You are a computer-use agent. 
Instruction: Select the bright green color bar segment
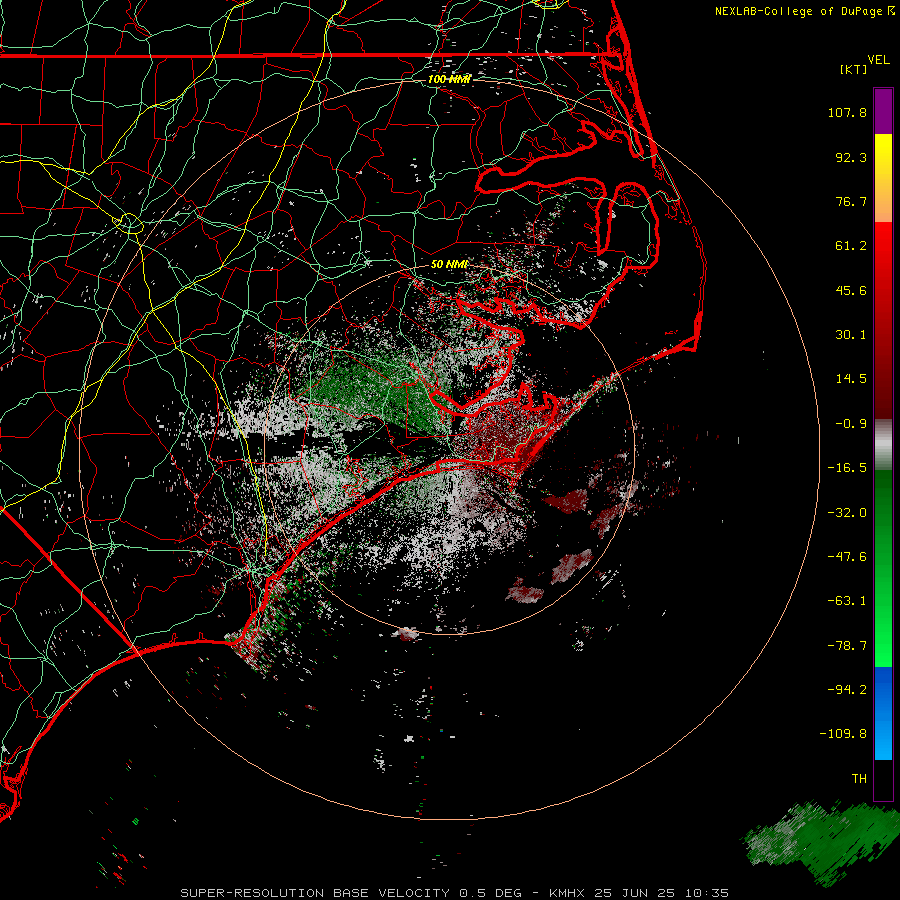pyautogui.click(x=883, y=643)
